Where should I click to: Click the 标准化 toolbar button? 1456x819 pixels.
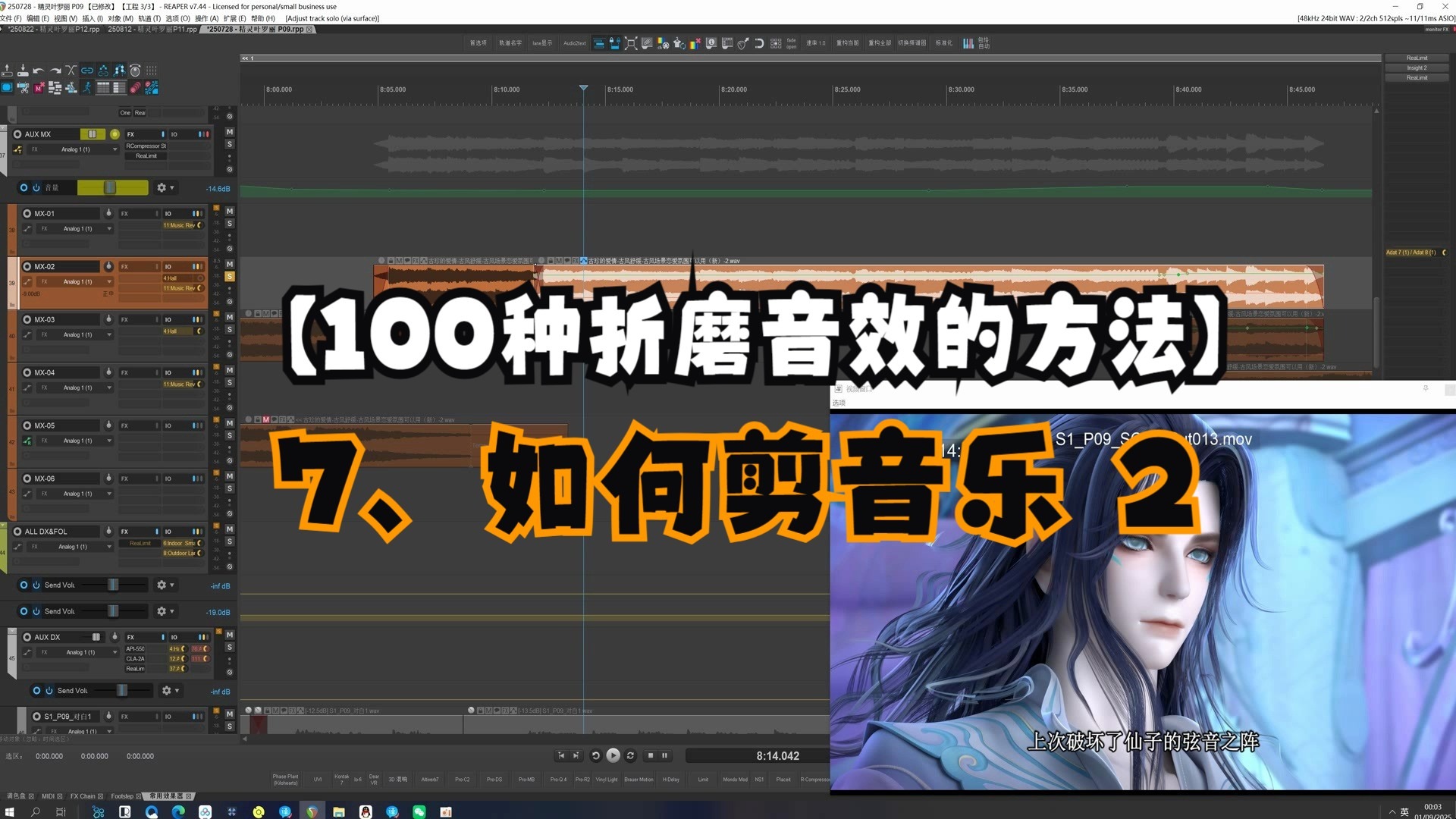944,43
